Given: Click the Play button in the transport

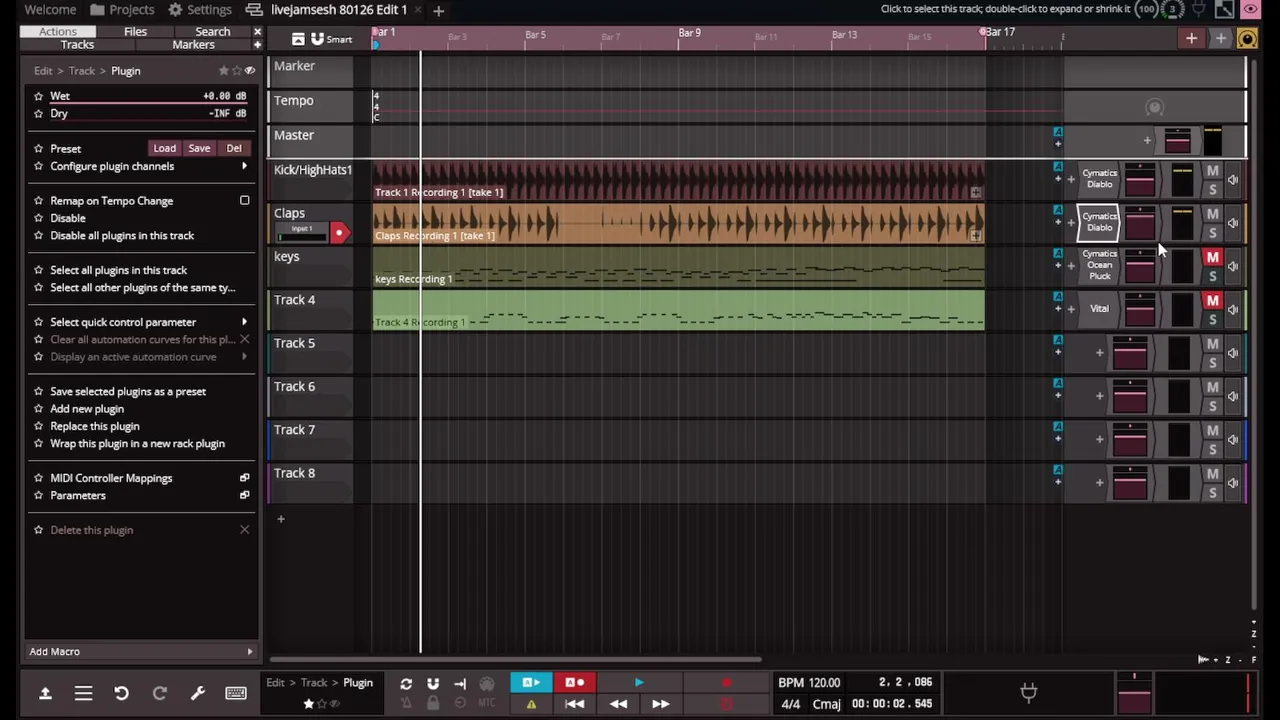Looking at the screenshot, I should (x=639, y=684).
